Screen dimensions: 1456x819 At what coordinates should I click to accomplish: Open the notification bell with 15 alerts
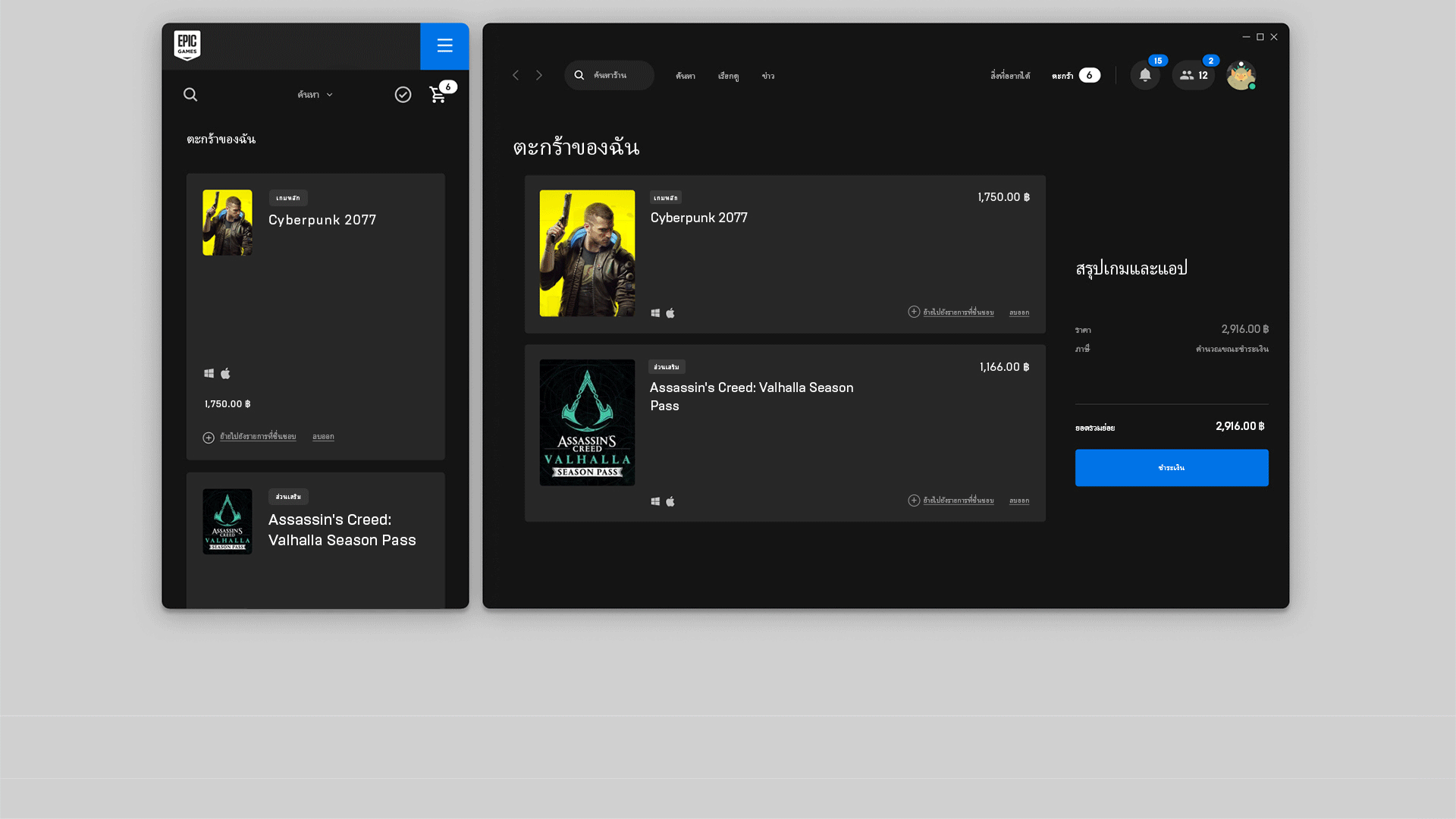(x=1145, y=75)
